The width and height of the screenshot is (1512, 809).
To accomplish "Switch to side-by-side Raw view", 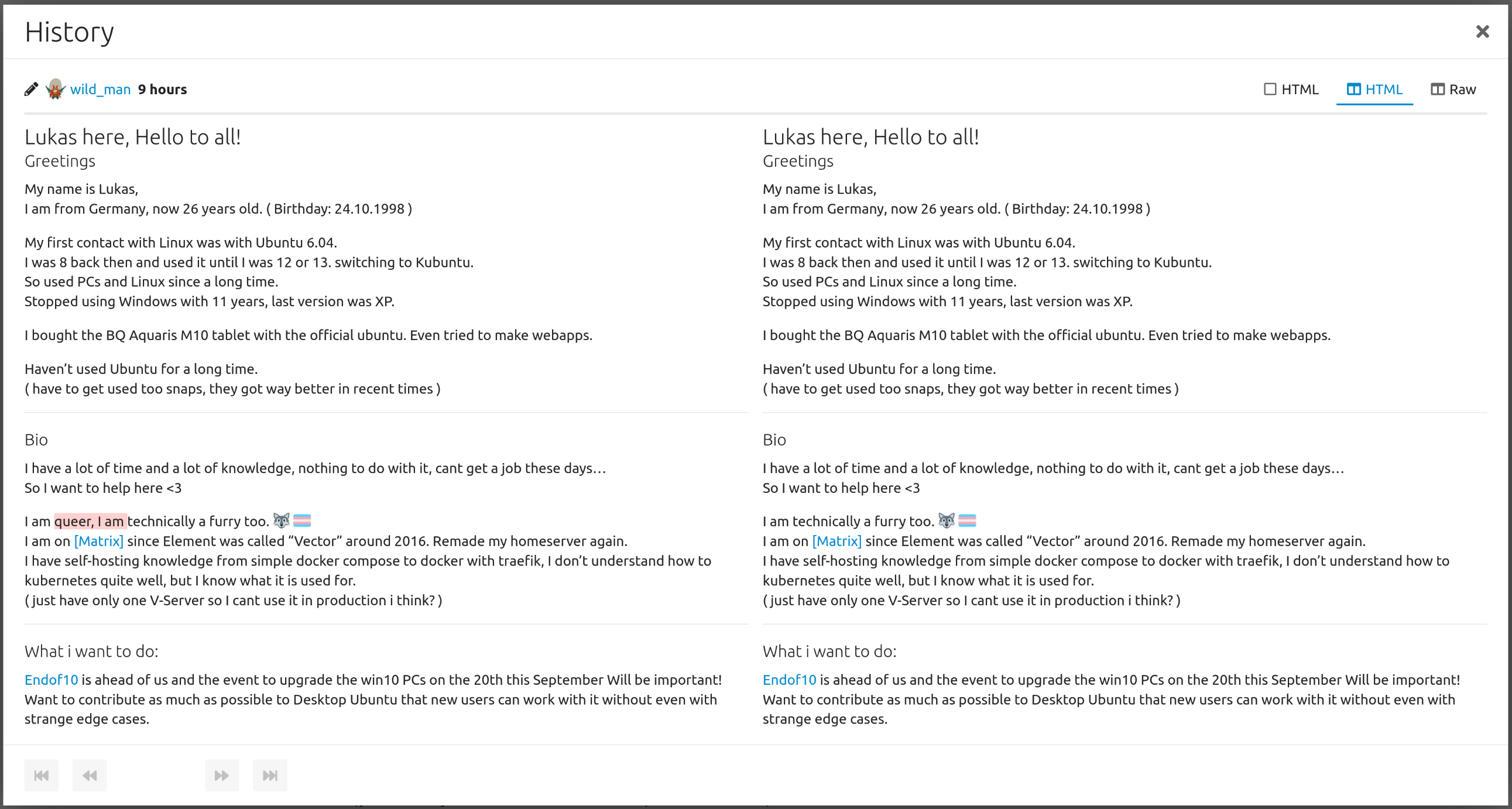I will (1453, 89).
